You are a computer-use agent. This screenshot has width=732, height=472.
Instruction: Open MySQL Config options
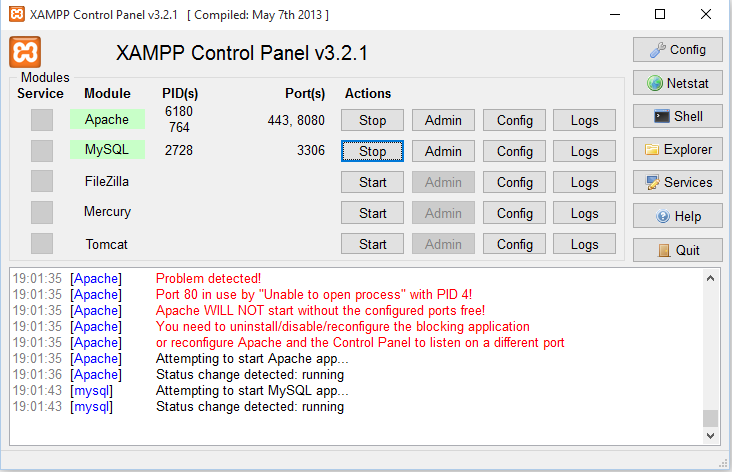514,151
